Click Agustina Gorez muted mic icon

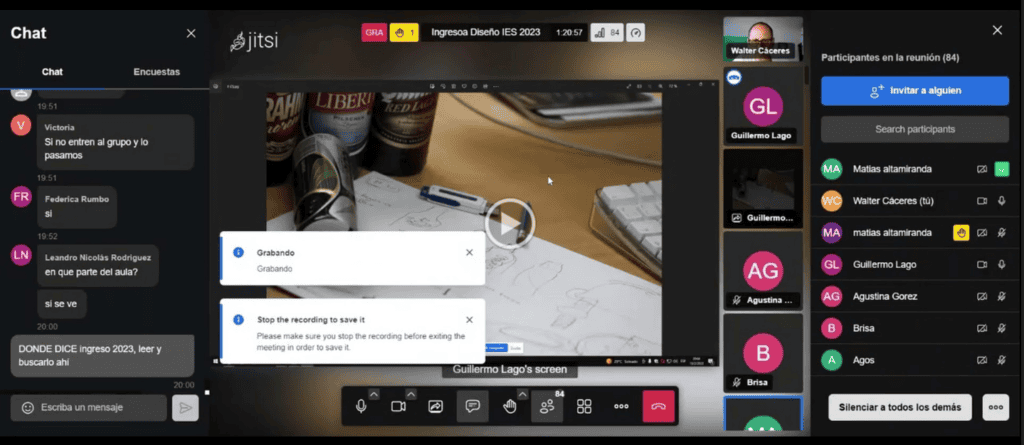tap(1001, 297)
